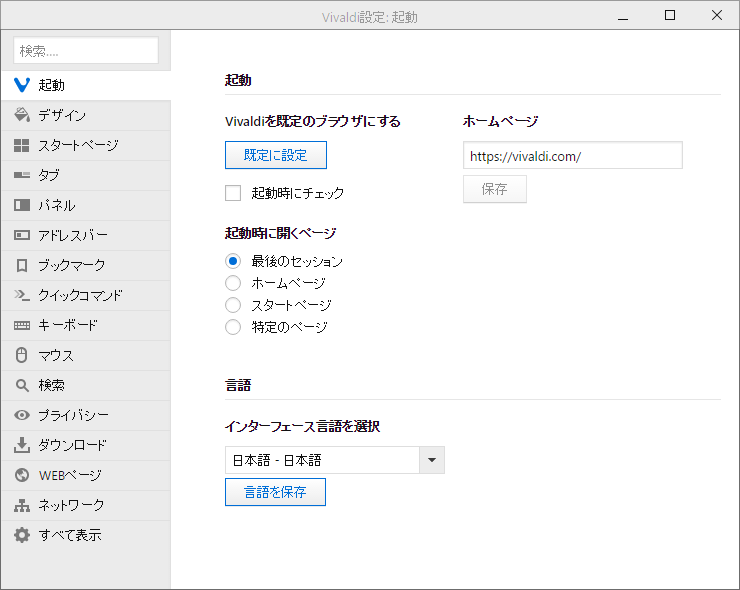Choose the 特定のページ radio option
The image size is (740, 590).
coord(233,327)
